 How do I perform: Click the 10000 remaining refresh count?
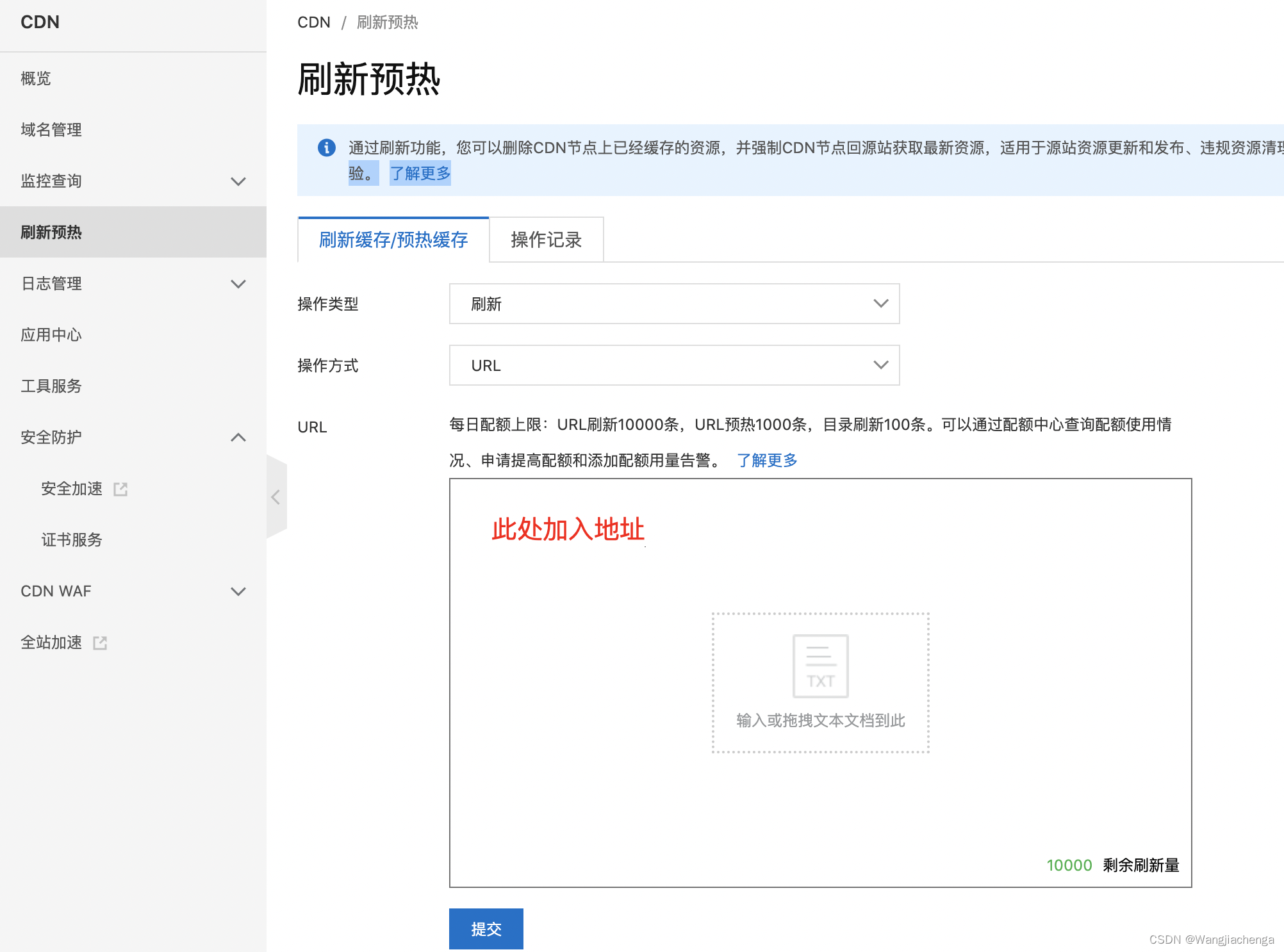(1069, 866)
